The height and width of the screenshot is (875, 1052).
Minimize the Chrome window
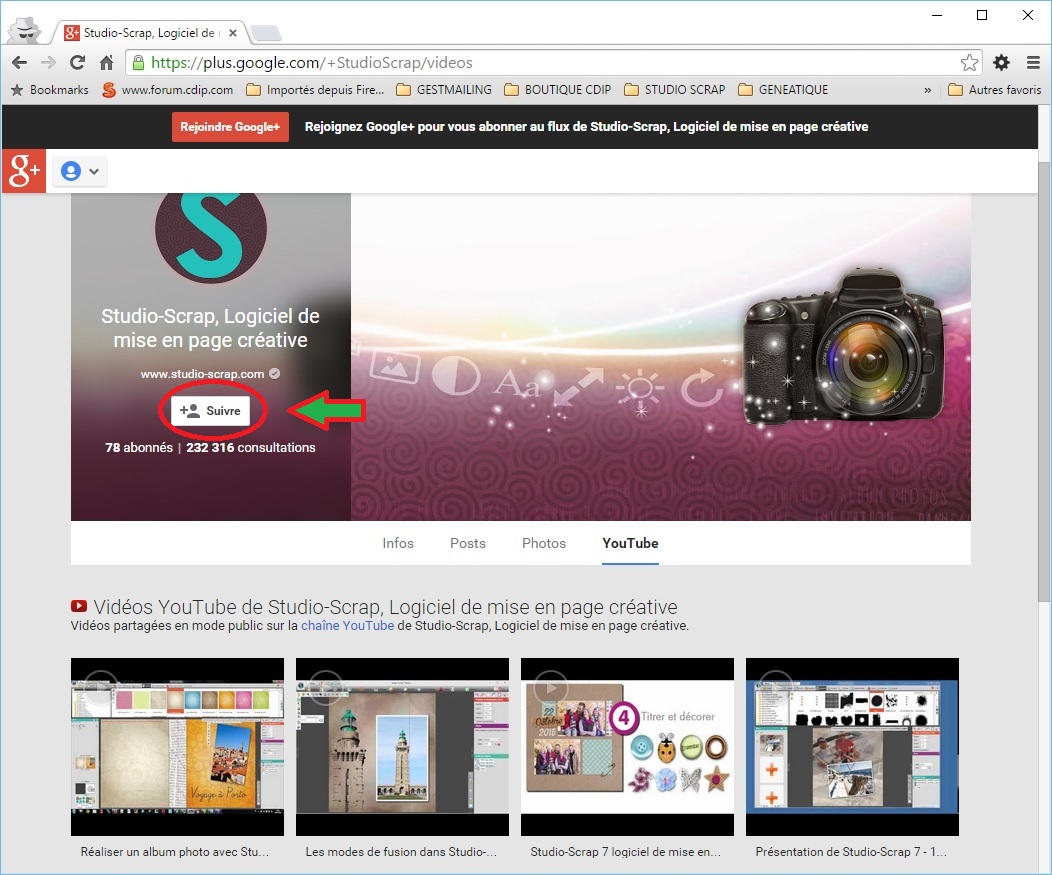(937, 15)
